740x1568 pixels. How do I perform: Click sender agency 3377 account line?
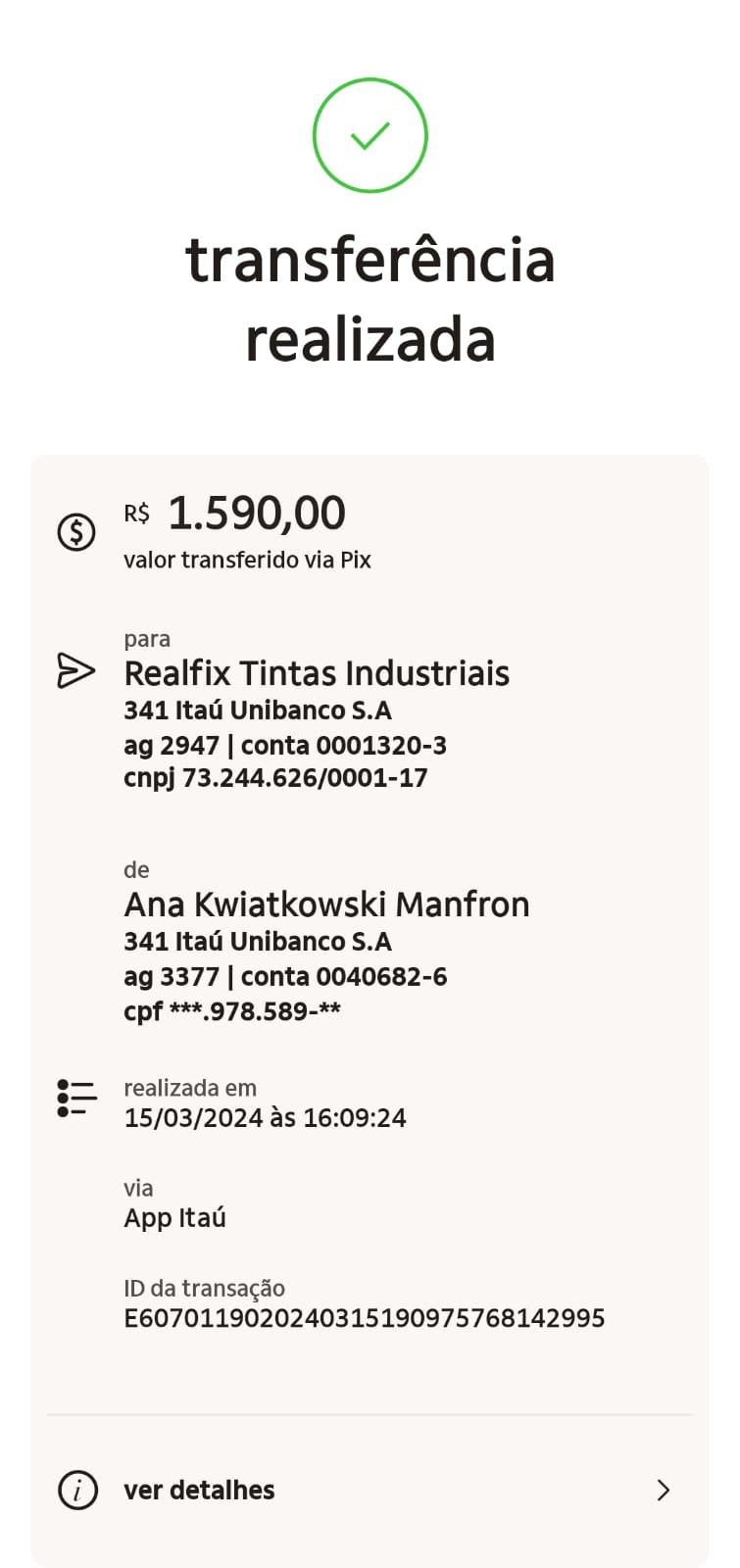click(x=285, y=977)
